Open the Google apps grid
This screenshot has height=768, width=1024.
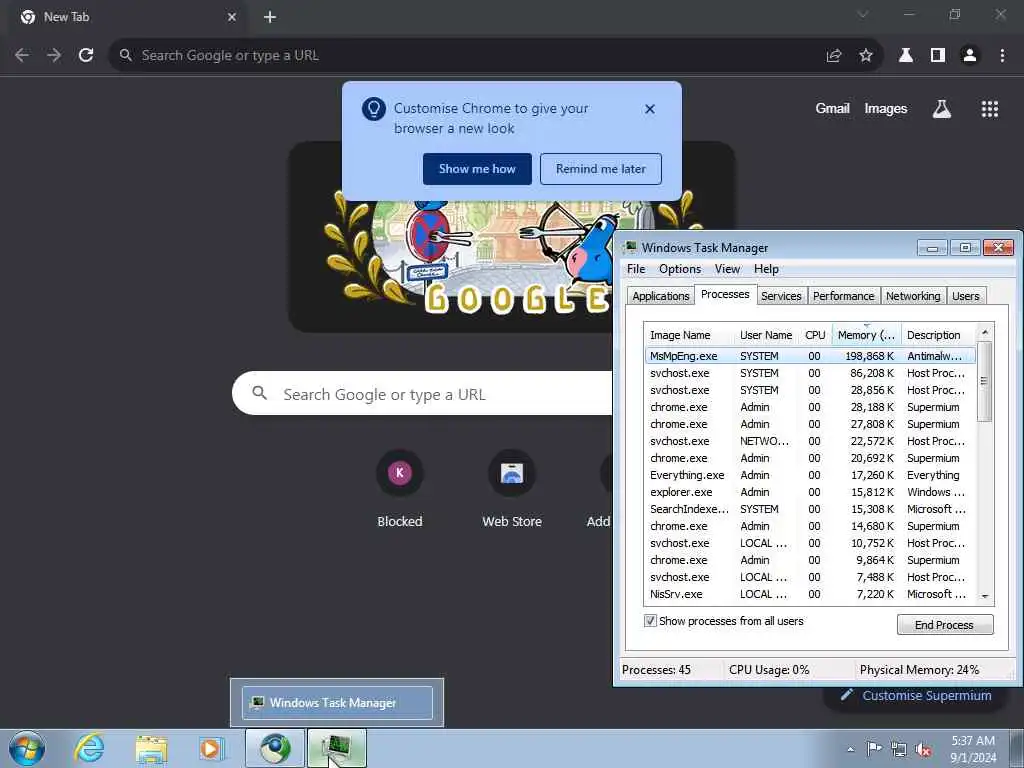[990, 109]
